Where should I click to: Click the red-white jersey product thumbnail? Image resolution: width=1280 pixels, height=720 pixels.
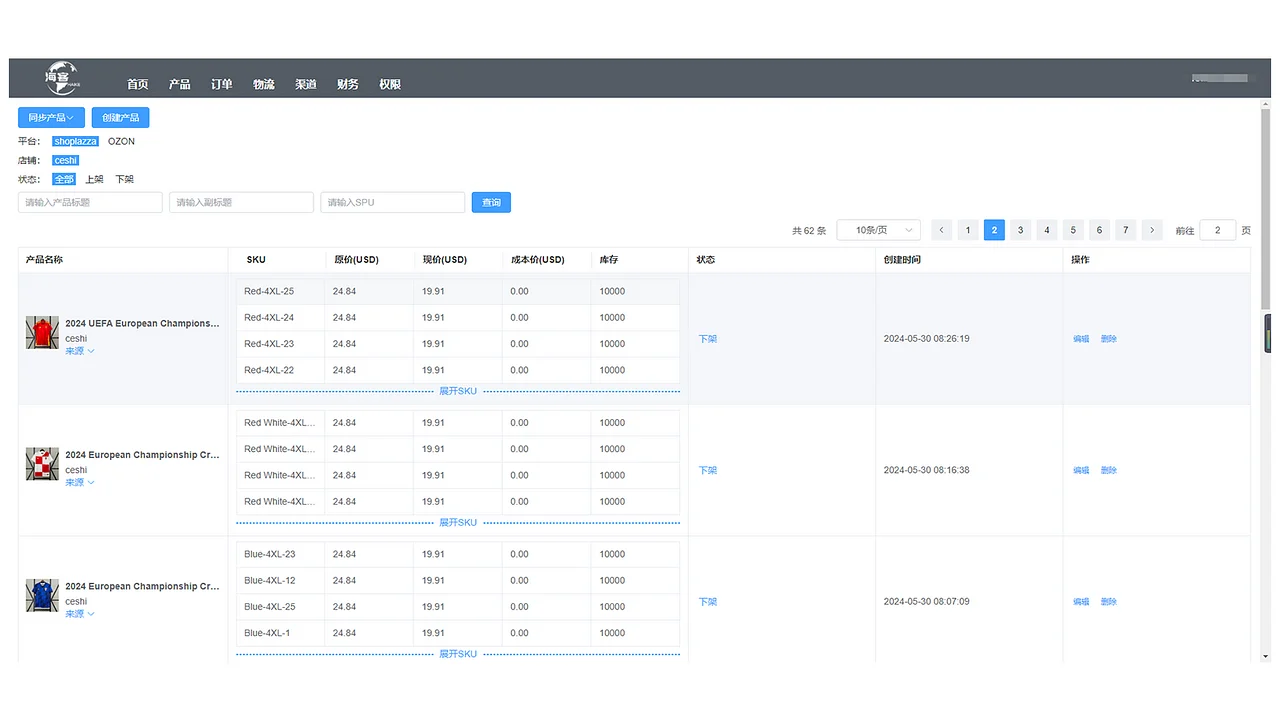click(x=41, y=463)
